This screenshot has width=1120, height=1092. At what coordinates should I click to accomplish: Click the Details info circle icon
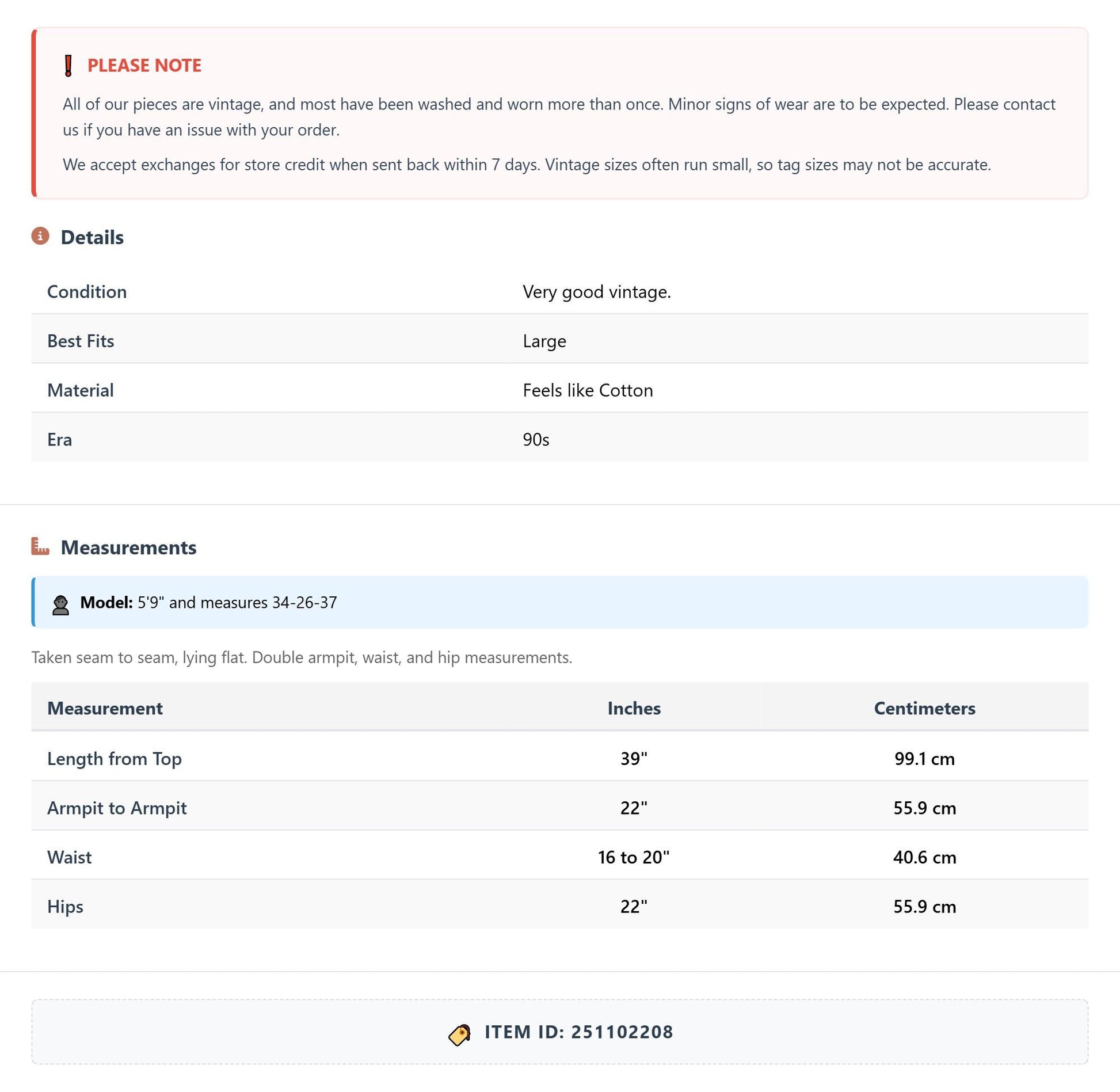40,236
